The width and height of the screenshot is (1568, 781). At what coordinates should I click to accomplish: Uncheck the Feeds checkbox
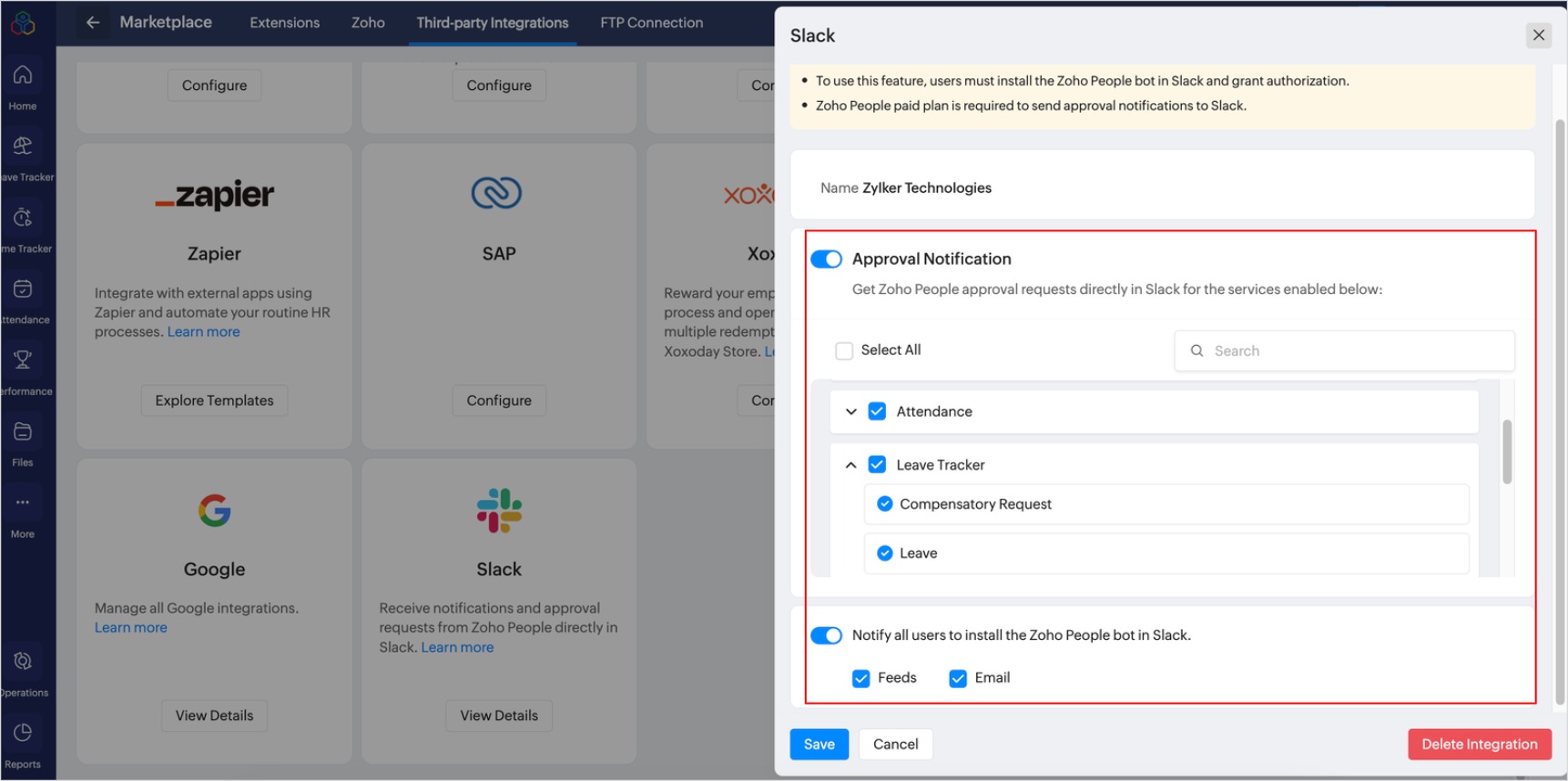point(860,678)
